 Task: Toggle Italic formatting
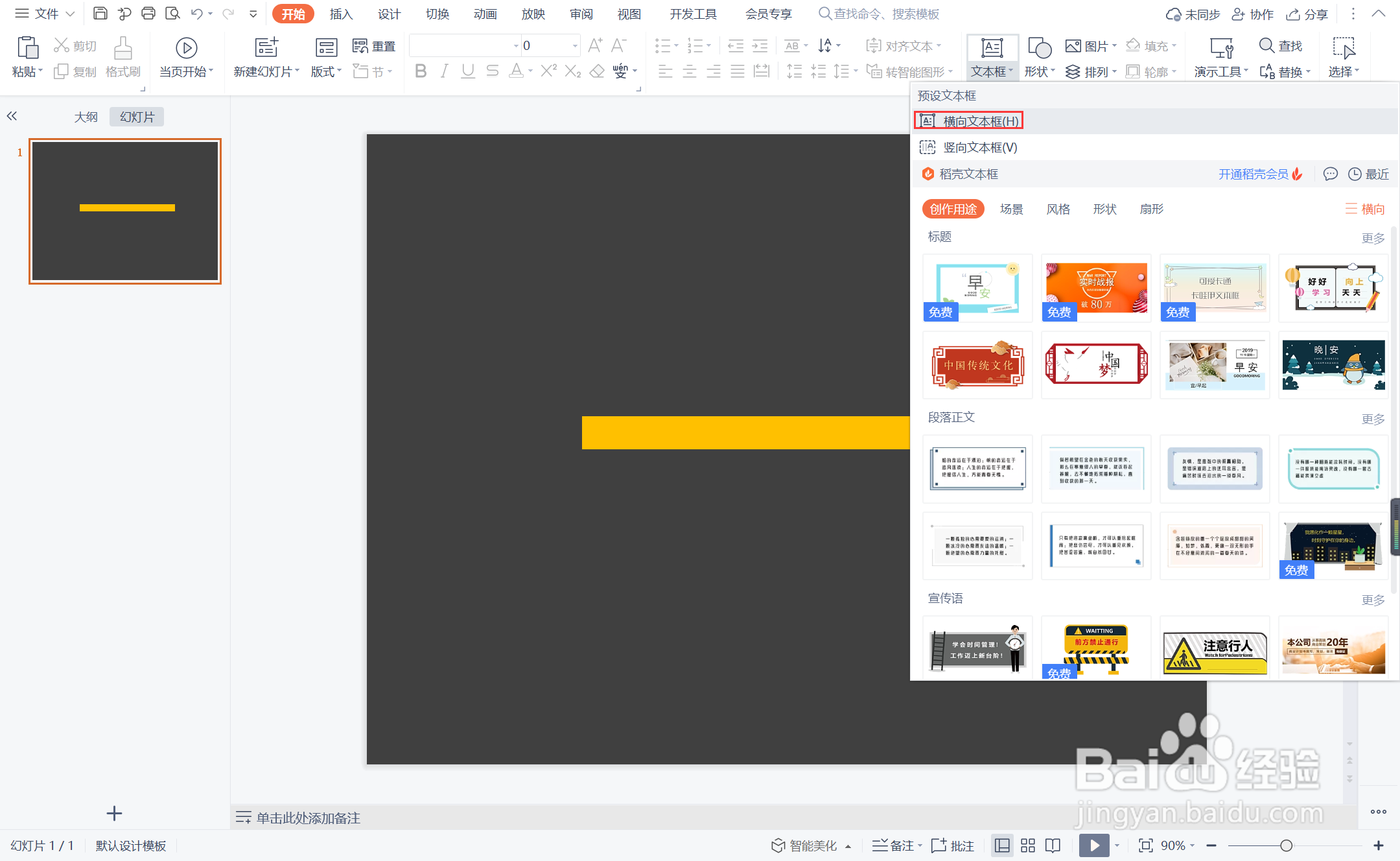click(444, 71)
